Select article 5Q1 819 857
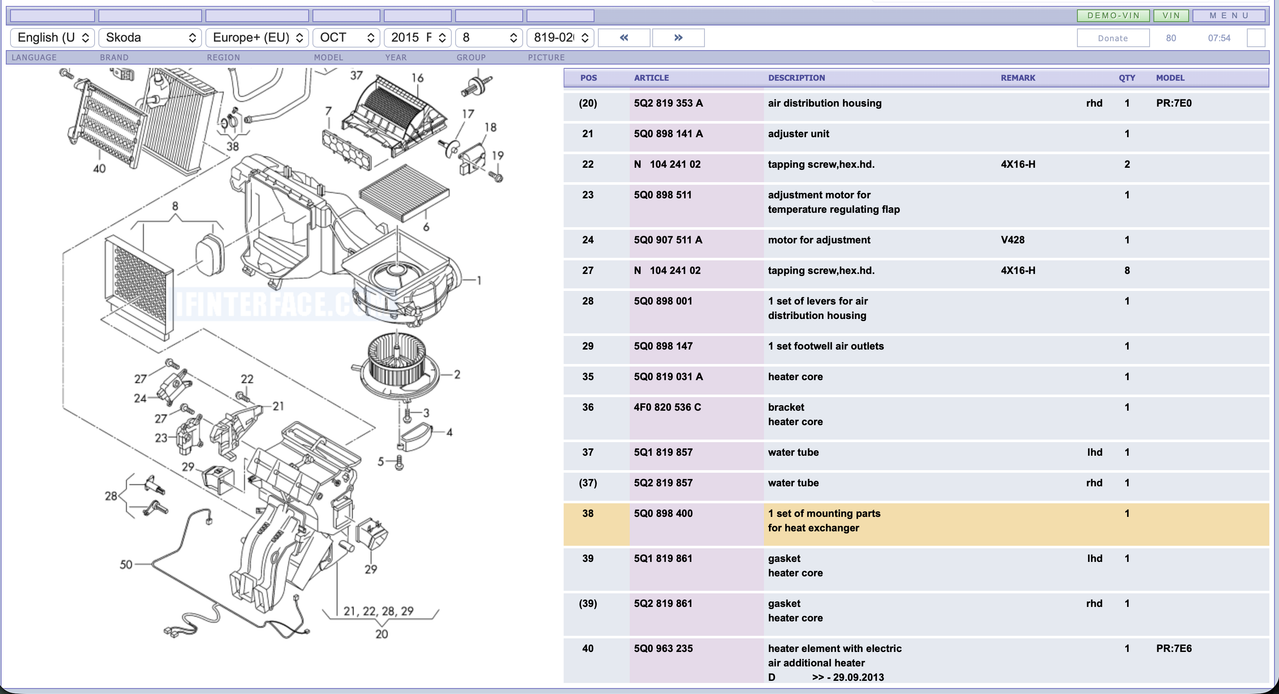Image resolution: width=1279 pixels, height=694 pixels. coord(663,452)
